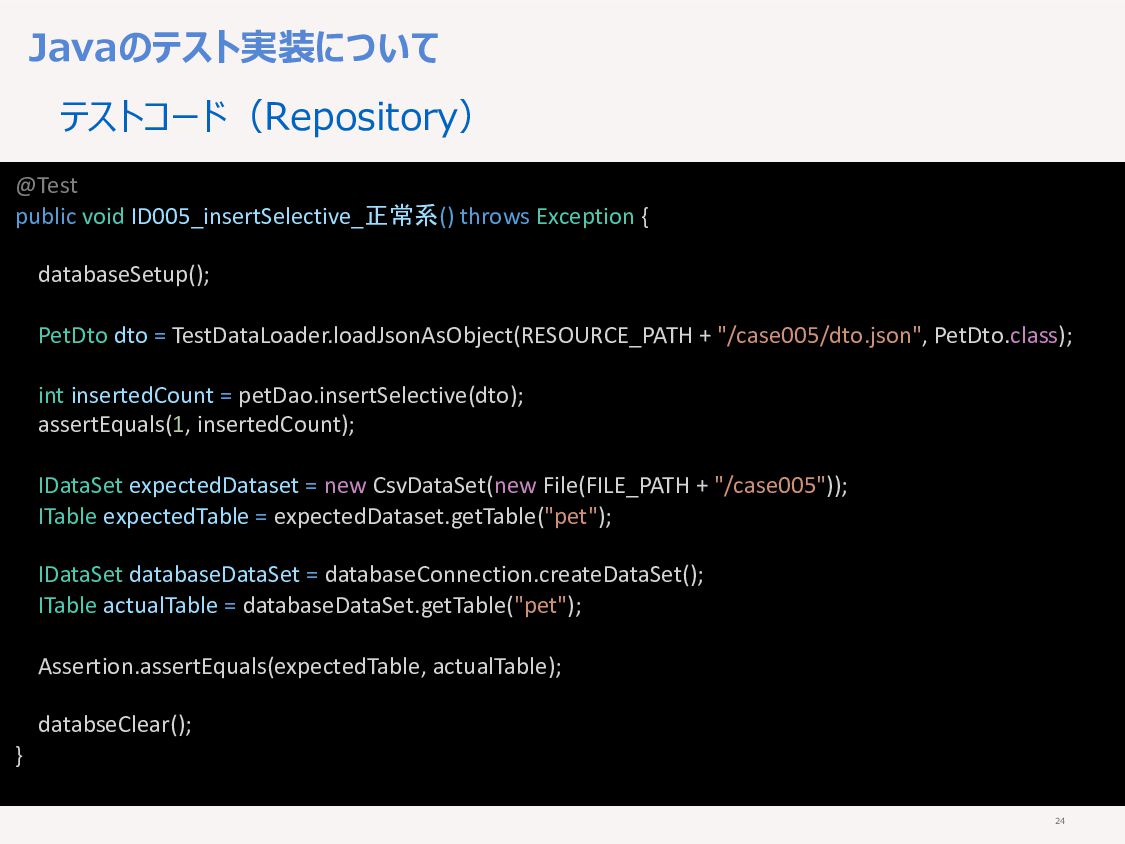The height and width of the screenshot is (844, 1125).
Task: Click 'throws Exception' in the method signature
Action: (547, 216)
